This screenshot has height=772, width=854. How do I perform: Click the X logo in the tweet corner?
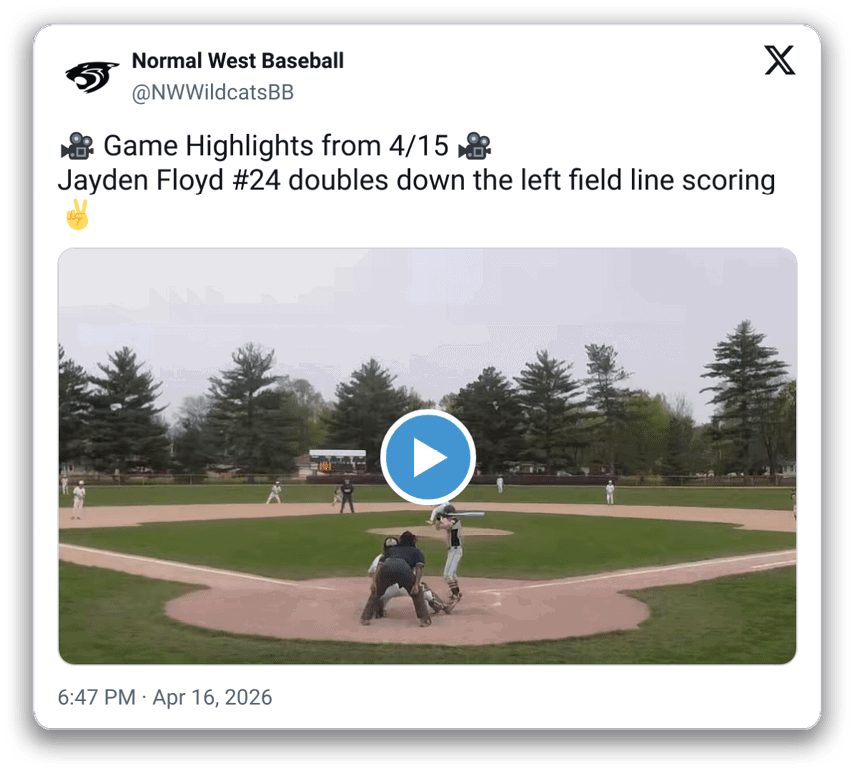pos(779,60)
